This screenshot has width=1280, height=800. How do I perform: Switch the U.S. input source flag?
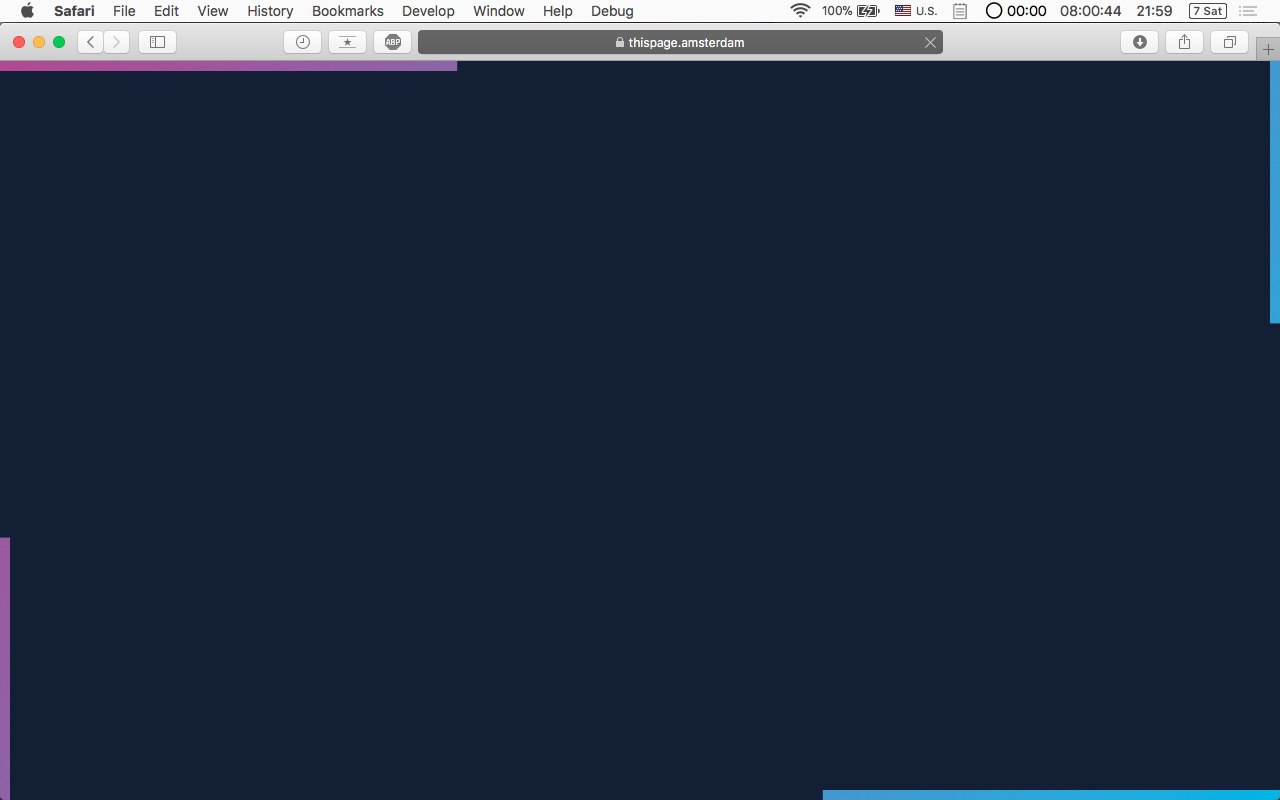tap(916, 11)
